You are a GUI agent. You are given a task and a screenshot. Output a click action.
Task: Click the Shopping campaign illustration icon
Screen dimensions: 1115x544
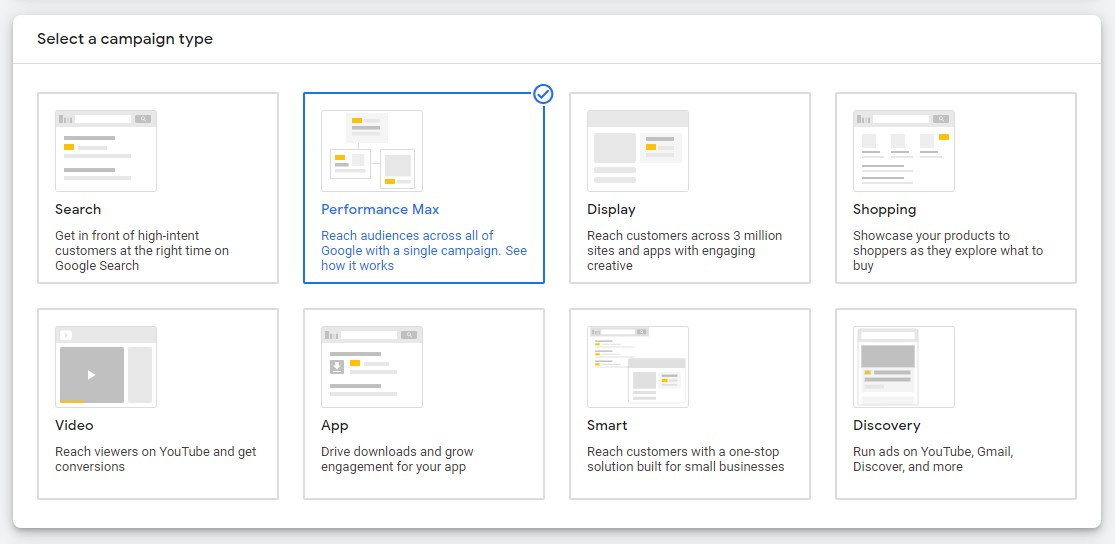click(x=904, y=151)
